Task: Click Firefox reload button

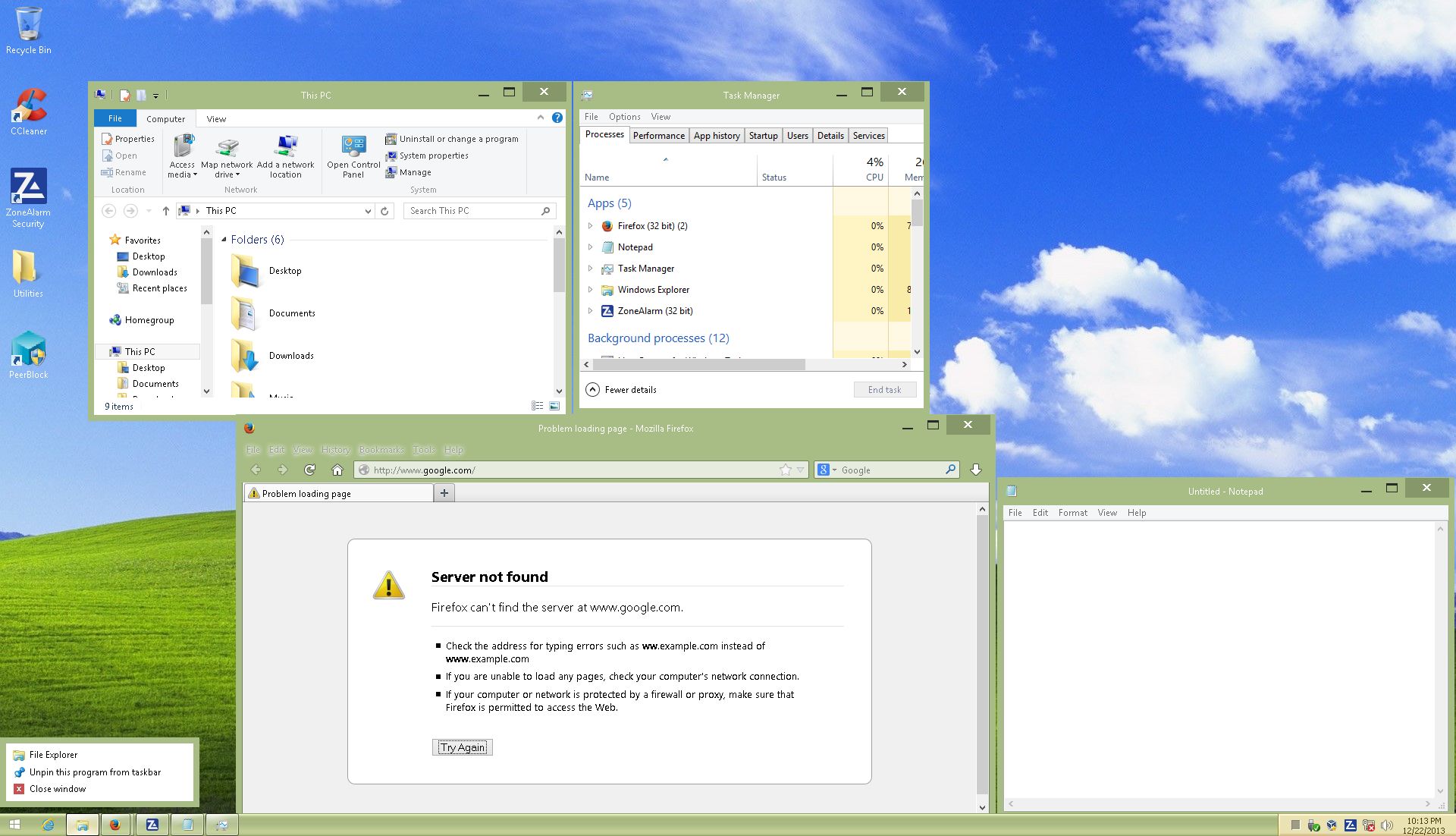Action: (x=309, y=470)
